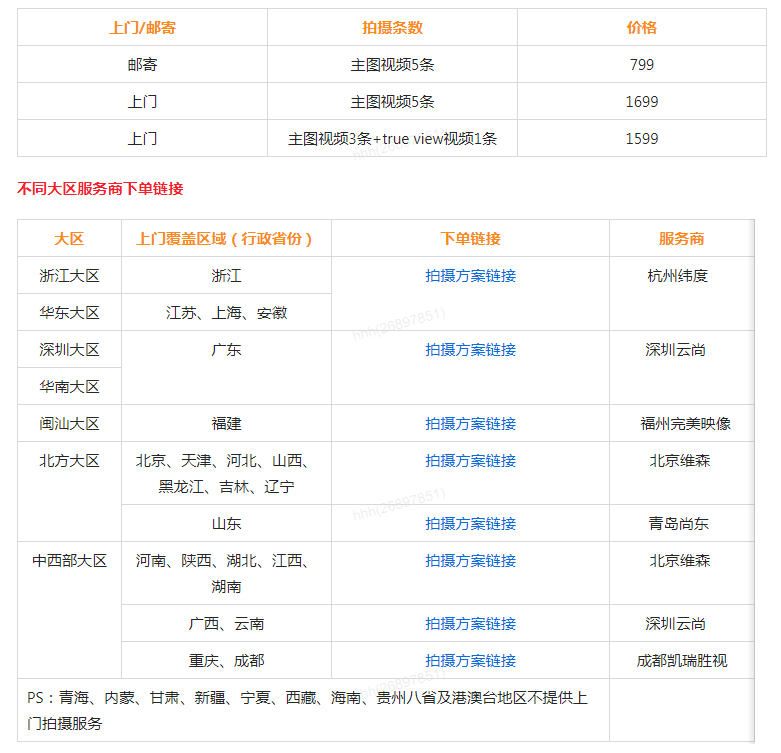Open the 拍摄方案链接 in the 广东 row
781x753 pixels.
(x=470, y=350)
